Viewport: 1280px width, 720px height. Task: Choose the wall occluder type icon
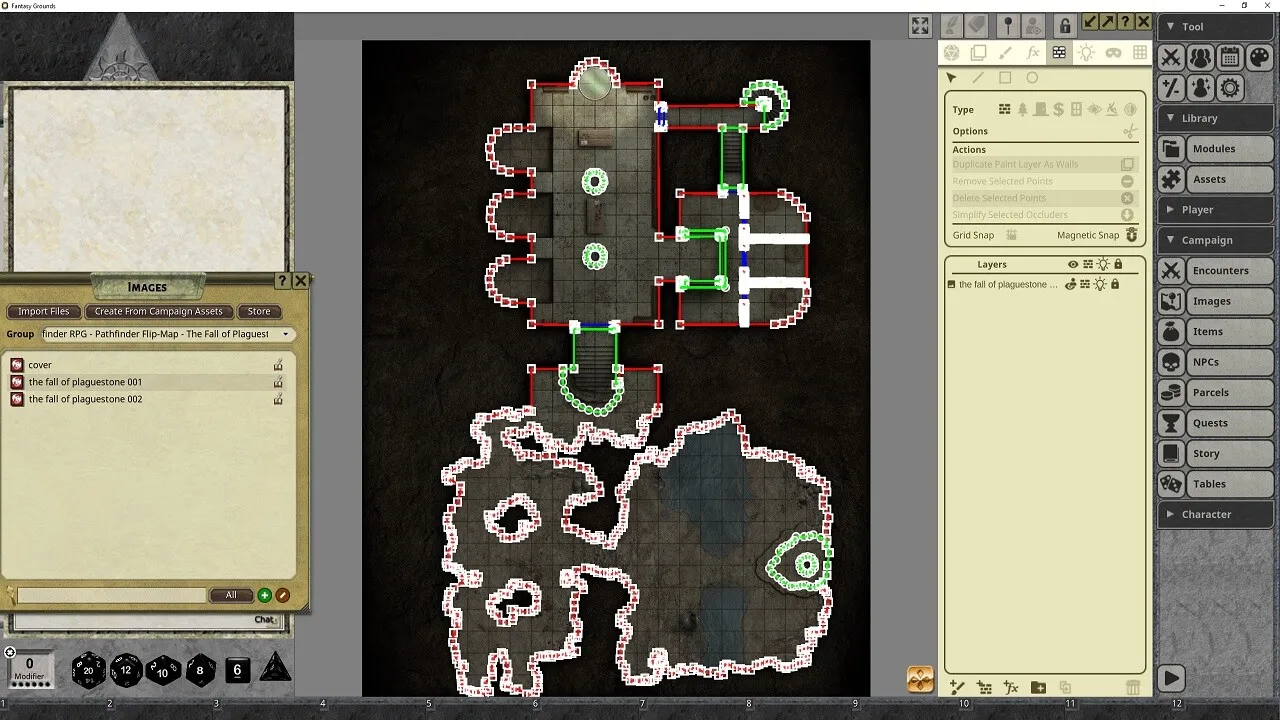point(1005,110)
